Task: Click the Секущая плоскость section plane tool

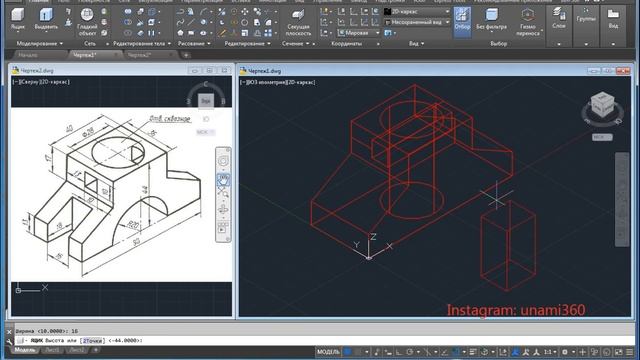Action: pos(298,22)
